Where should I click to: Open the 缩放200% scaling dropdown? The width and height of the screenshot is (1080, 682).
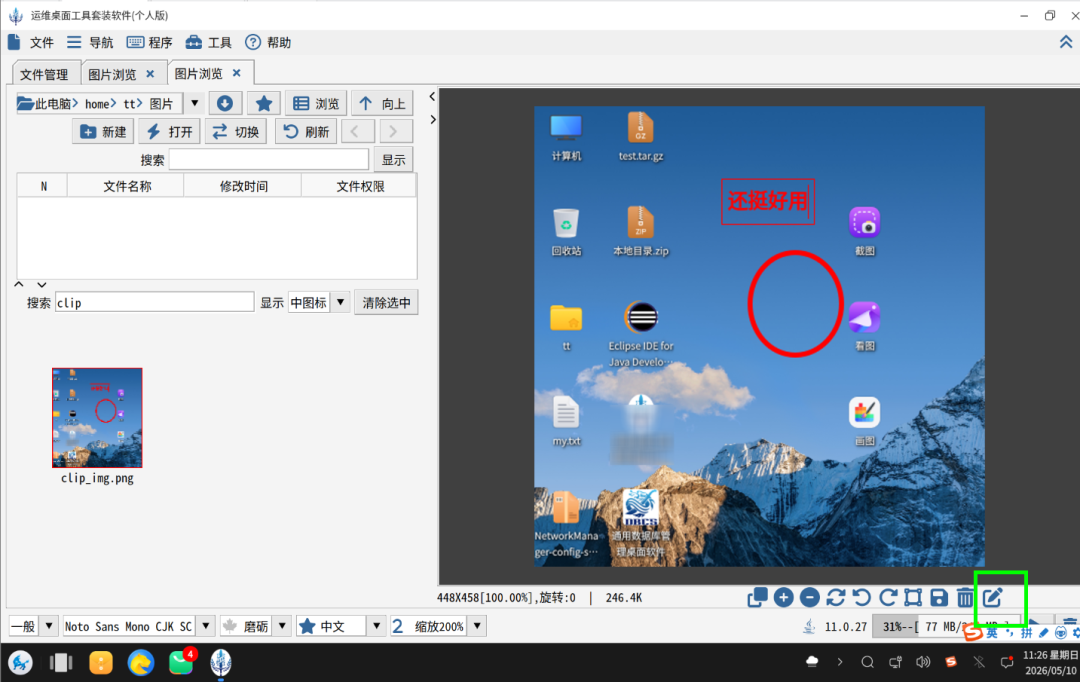pyautogui.click(x=477, y=626)
